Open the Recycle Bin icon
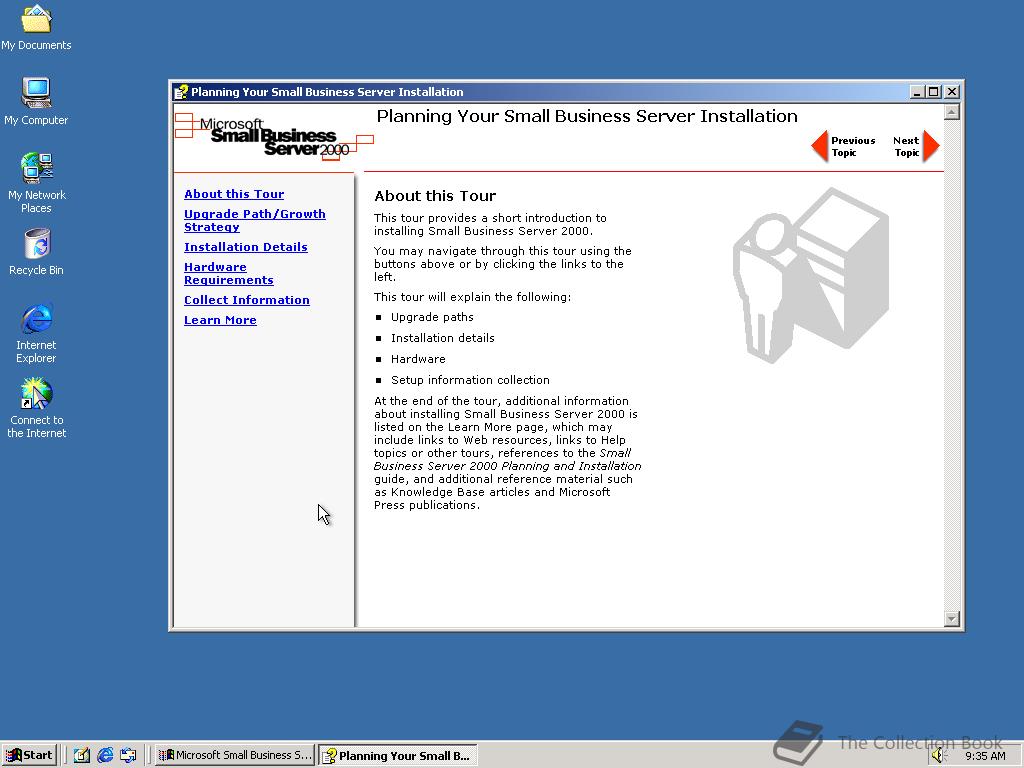1024x768 pixels. click(x=36, y=251)
